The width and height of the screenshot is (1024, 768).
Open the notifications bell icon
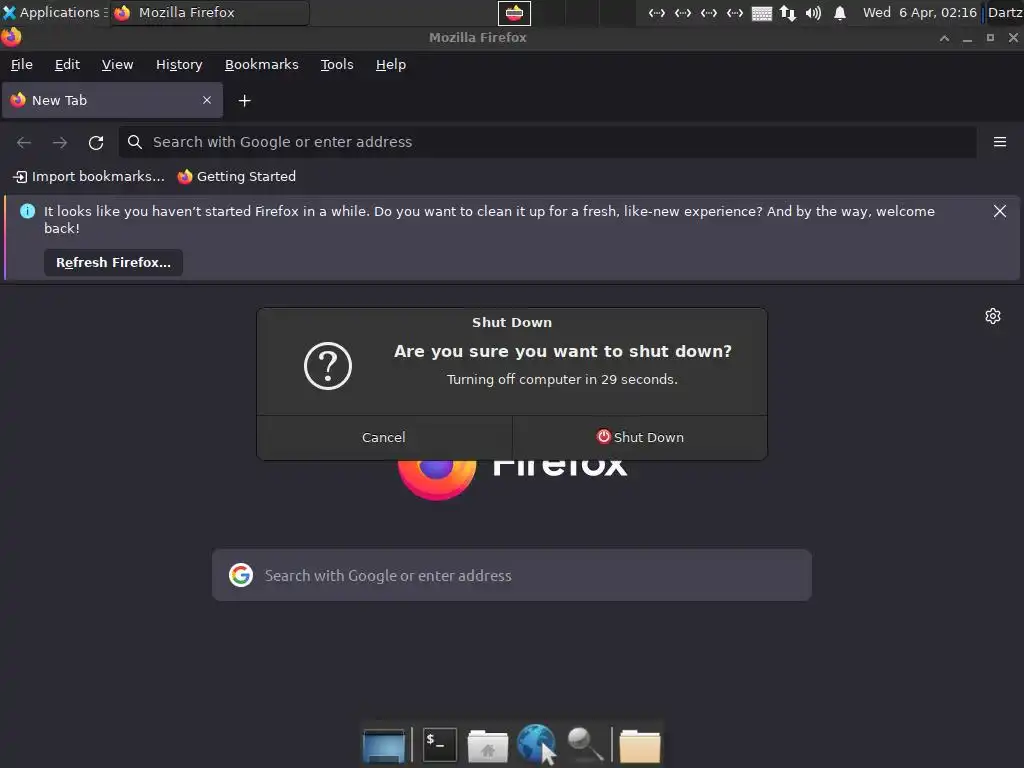point(840,13)
